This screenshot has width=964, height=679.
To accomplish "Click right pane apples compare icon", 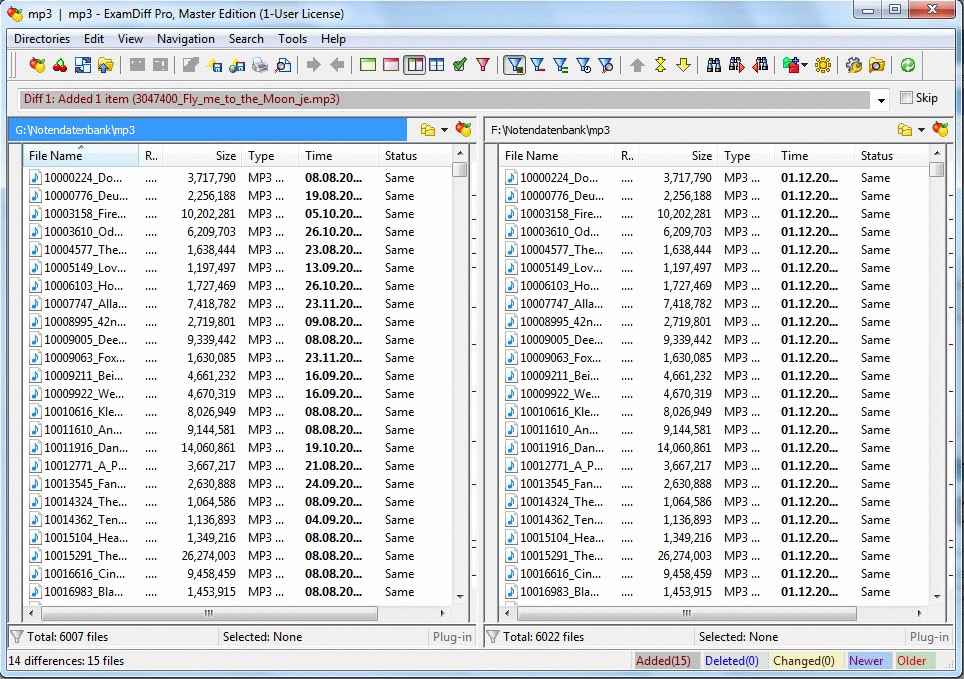I will tap(940, 129).
